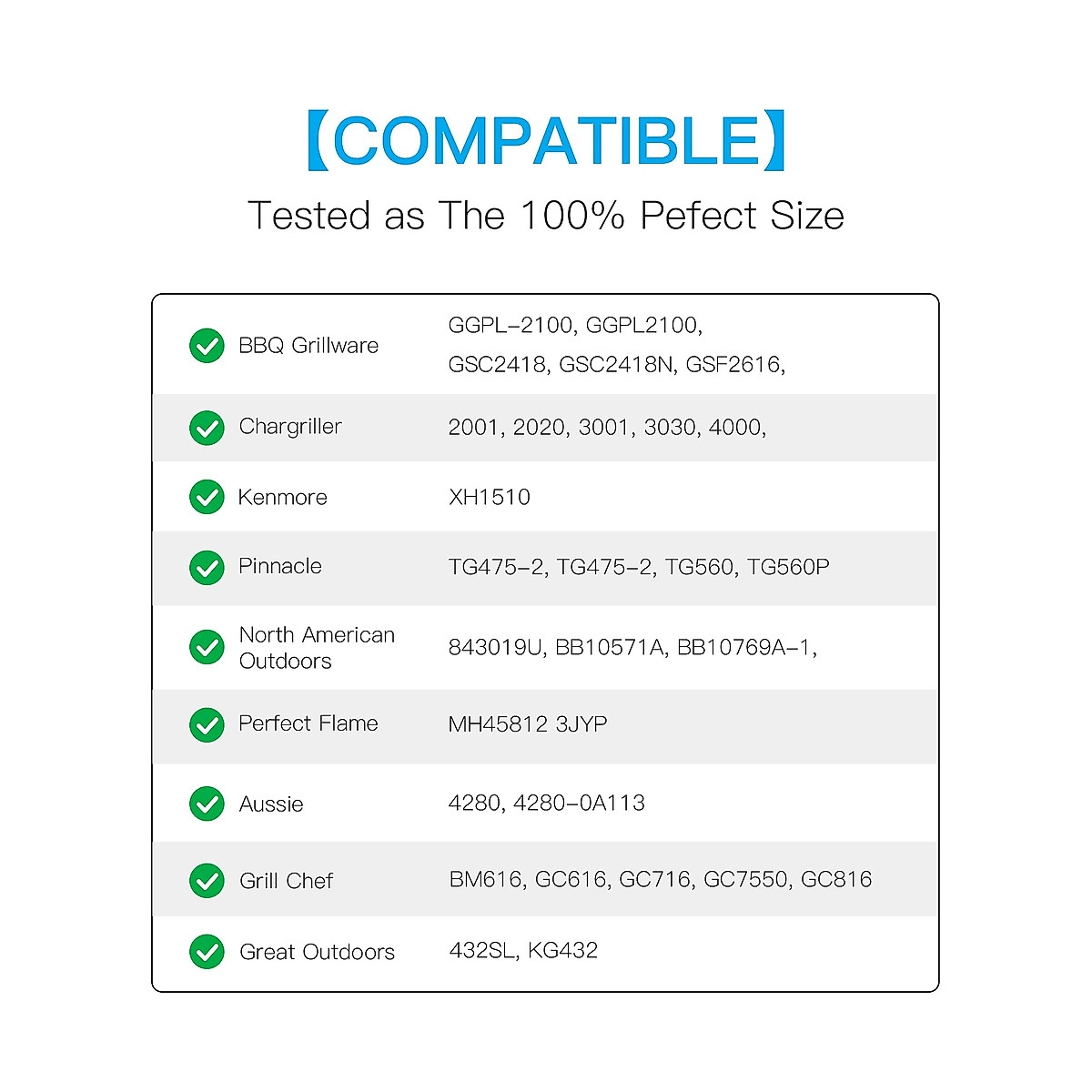
Task: Click the Chargriller brand name
Action: (290, 427)
